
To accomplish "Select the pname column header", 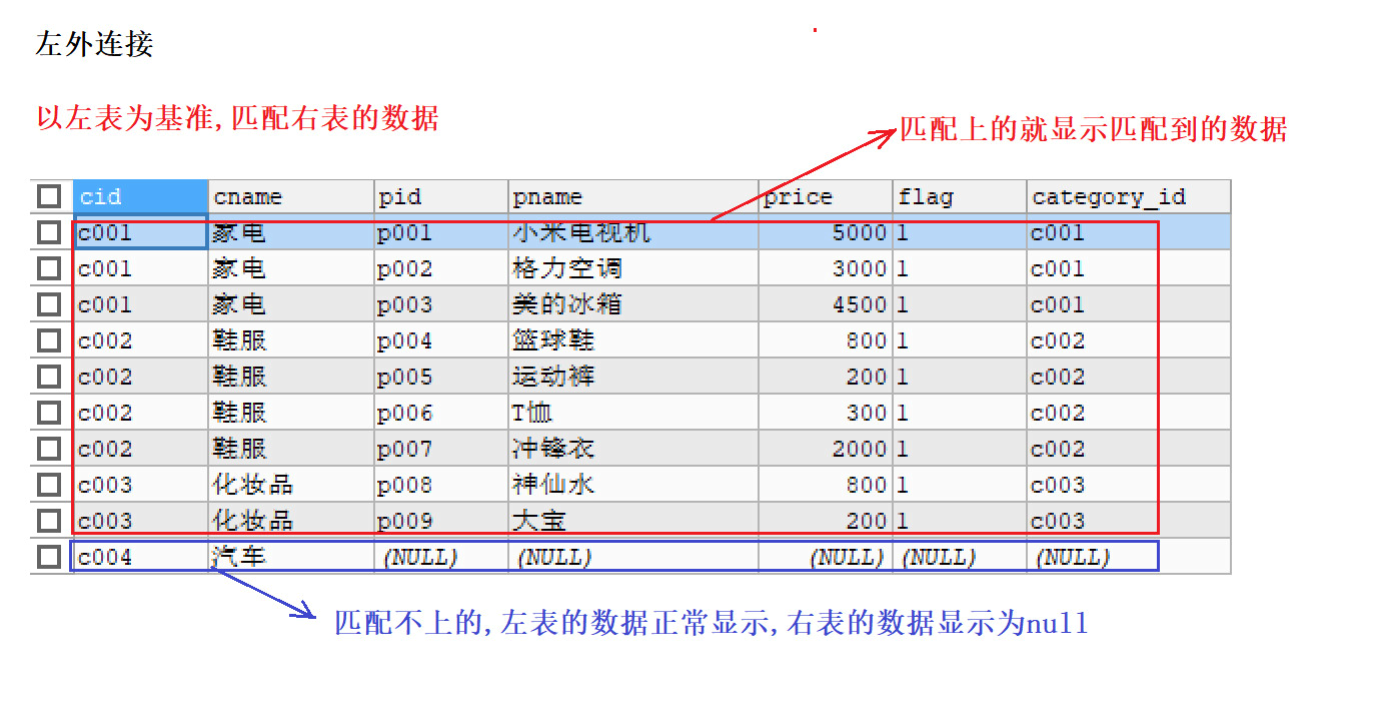I will click(633, 196).
